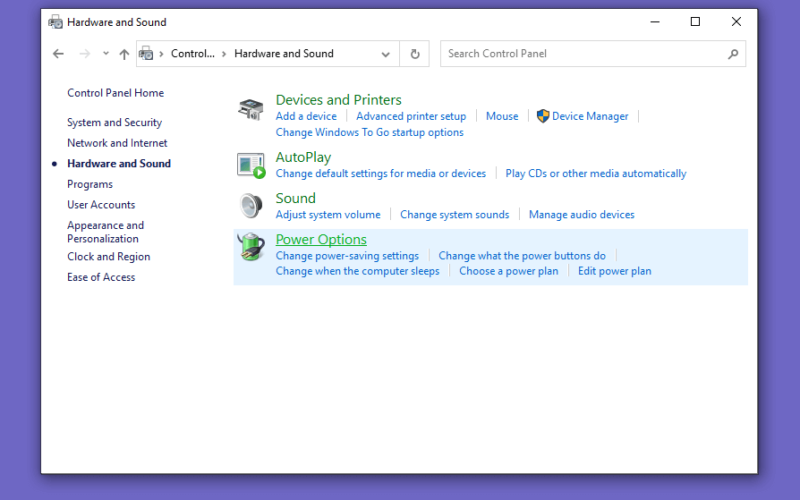Click the Sound speaker icon
The image size is (800, 500).
pyautogui.click(x=251, y=206)
